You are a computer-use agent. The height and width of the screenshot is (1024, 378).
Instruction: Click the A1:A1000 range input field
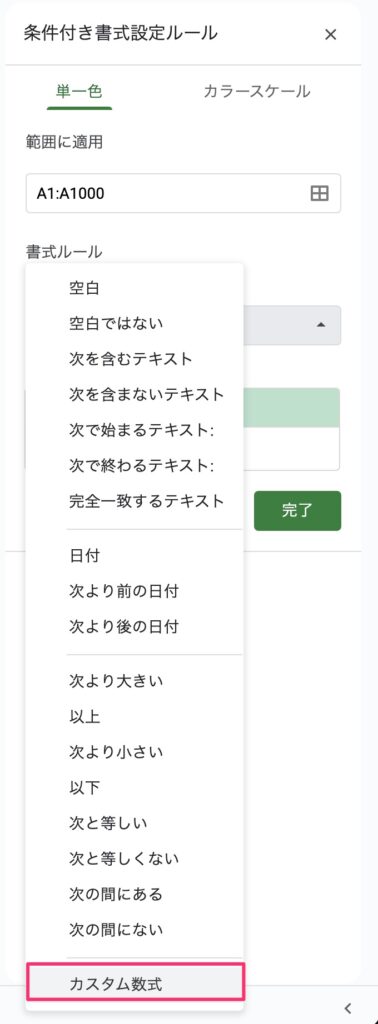183,193
